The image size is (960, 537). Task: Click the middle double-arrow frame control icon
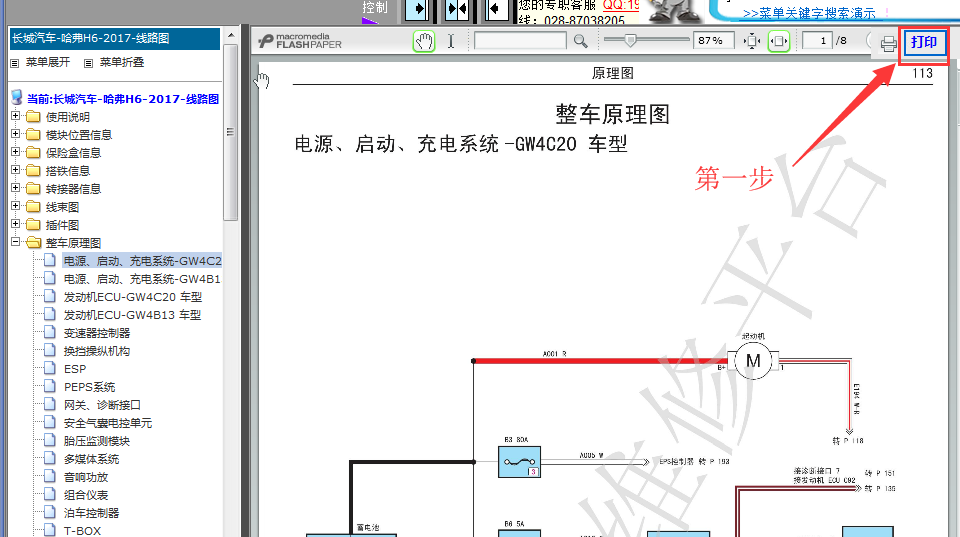point(457,9)
